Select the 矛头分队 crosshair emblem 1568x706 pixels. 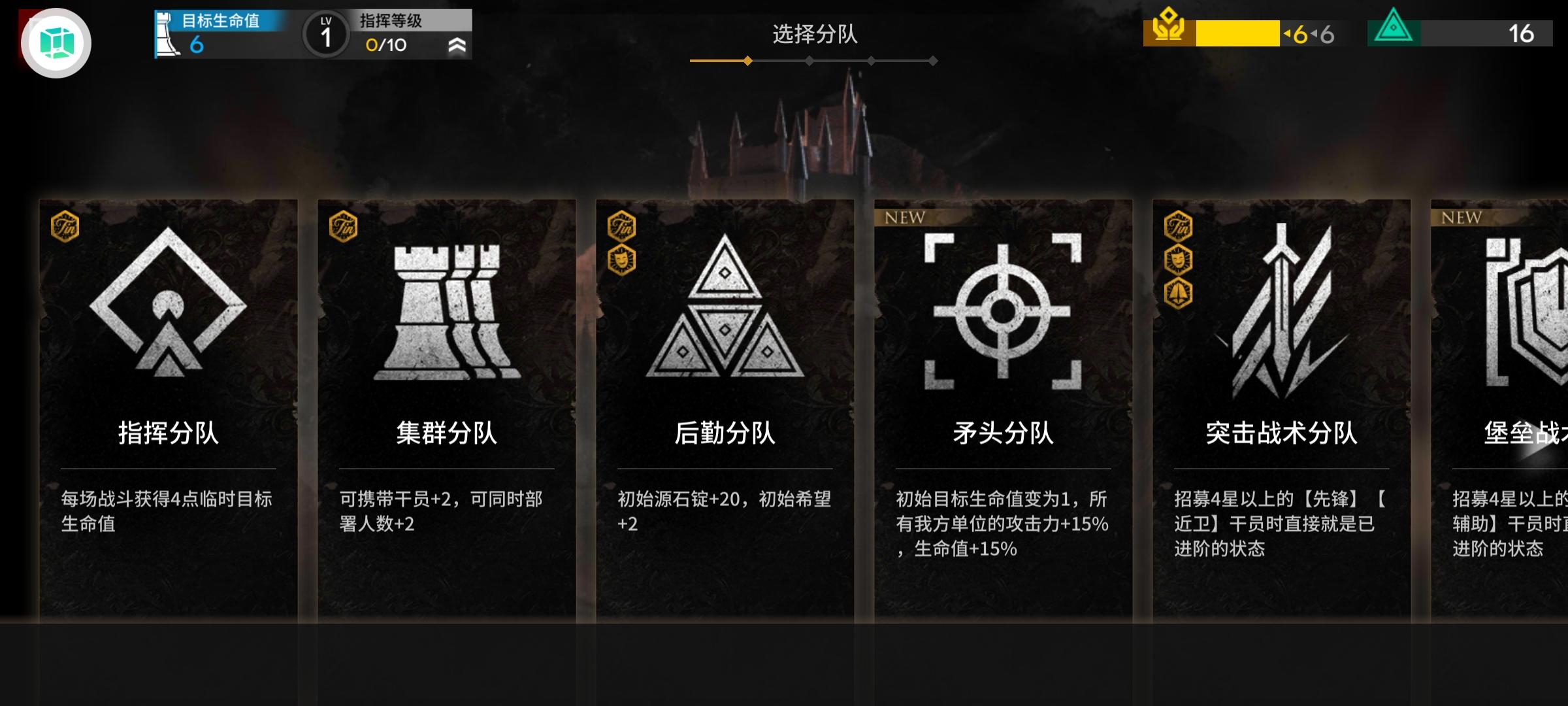coord(1003,311)
